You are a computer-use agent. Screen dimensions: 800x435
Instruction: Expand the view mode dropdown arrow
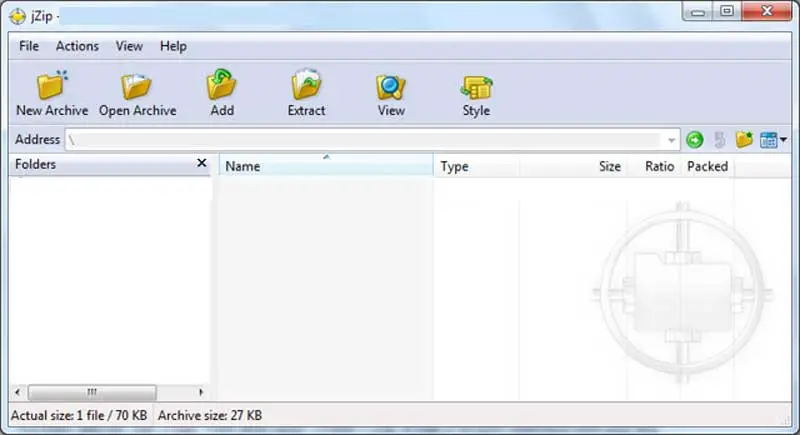(x=783, y=139)
